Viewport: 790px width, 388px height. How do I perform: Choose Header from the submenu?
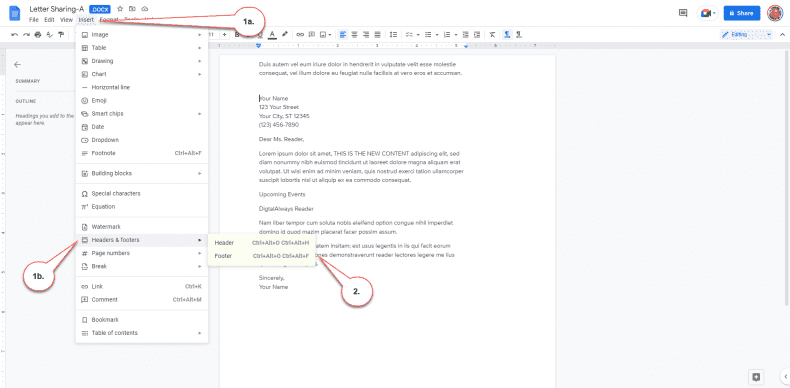click(261, 243)
